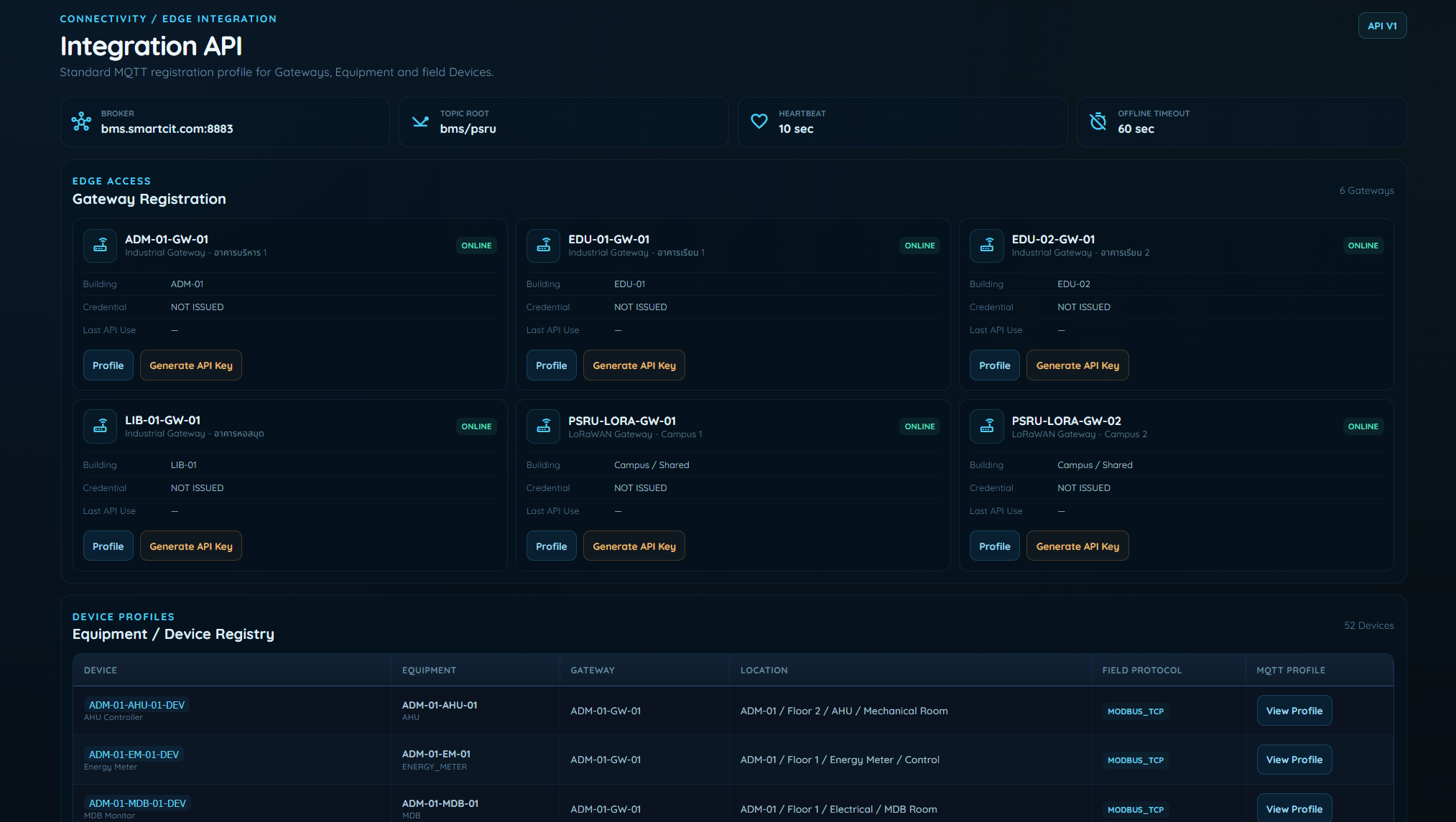Click the Equipment / Device Registry heading
Screen dimensions: 1456x822
pos(173,635)
